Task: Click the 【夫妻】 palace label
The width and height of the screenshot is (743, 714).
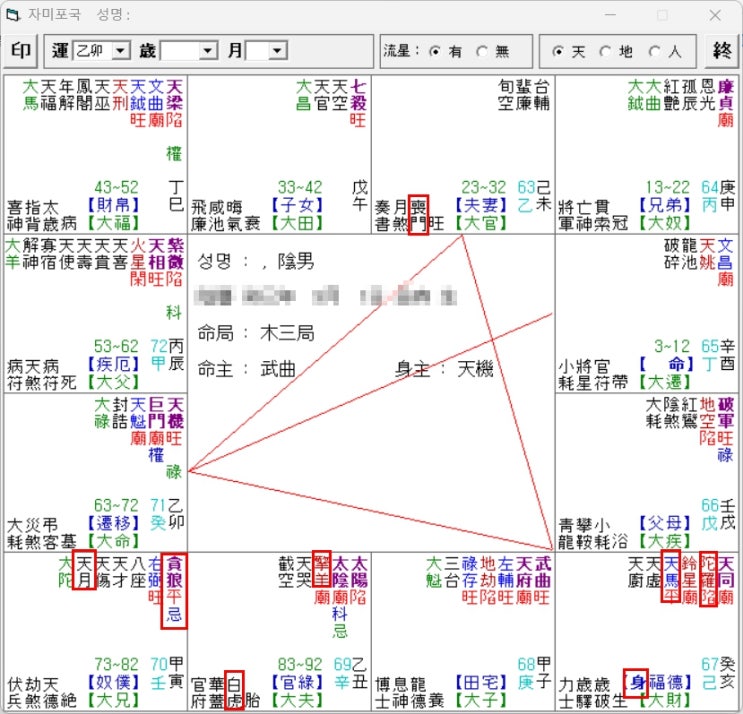Action: click(481, 205)
